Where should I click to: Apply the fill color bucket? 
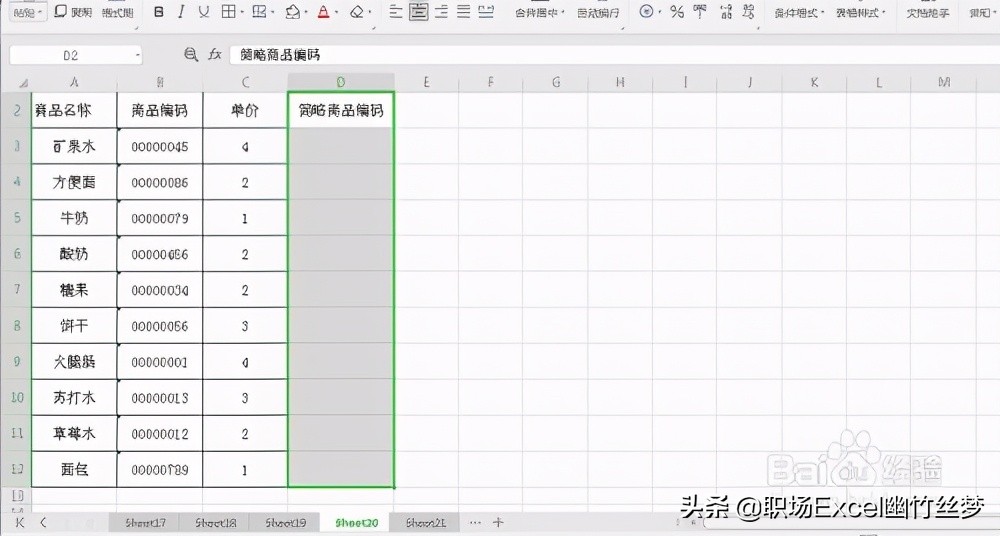(293, 11)
